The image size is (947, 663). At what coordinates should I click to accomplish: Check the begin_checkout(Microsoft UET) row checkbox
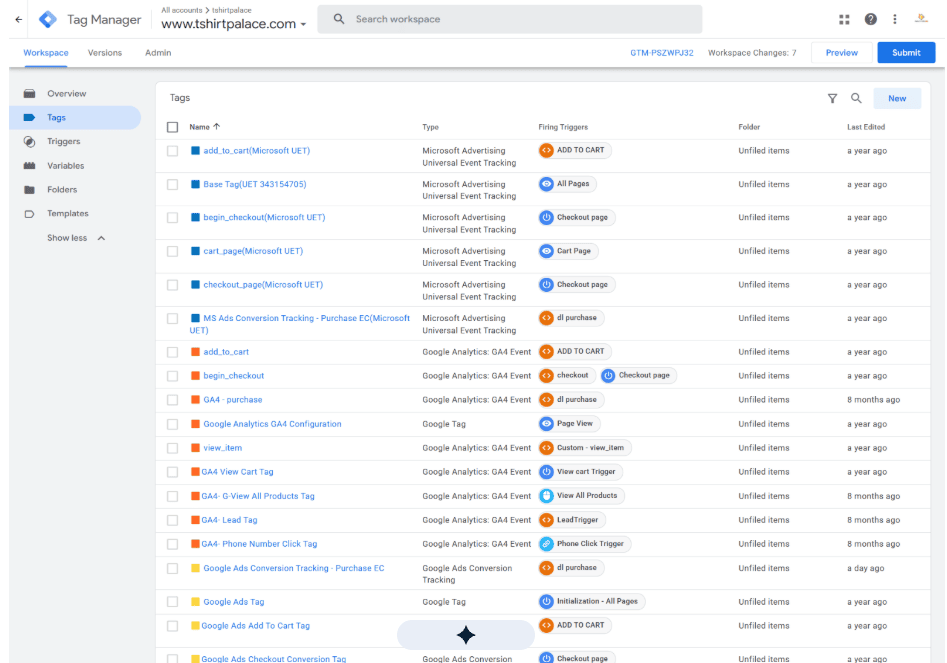click(x=173, y=217)
